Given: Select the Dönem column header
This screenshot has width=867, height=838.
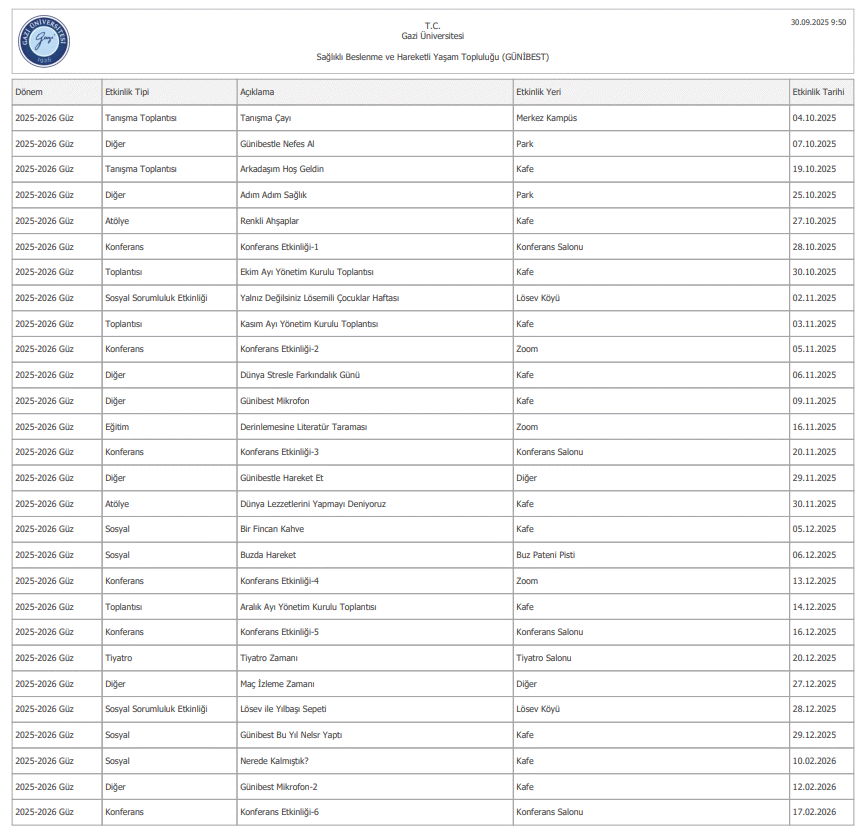Looking at the screenshot, I should coord(29,92).
